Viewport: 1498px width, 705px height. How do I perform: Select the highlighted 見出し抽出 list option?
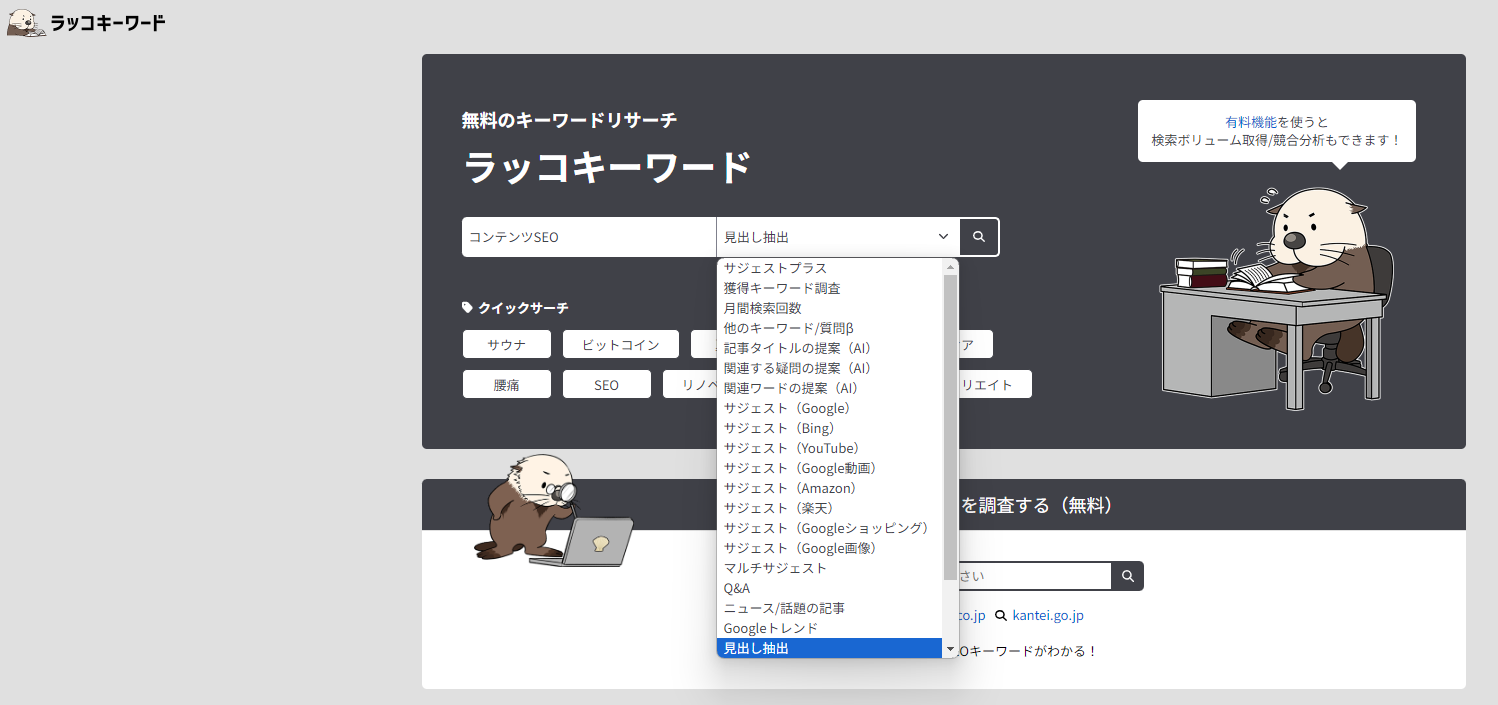pos(830,648)
